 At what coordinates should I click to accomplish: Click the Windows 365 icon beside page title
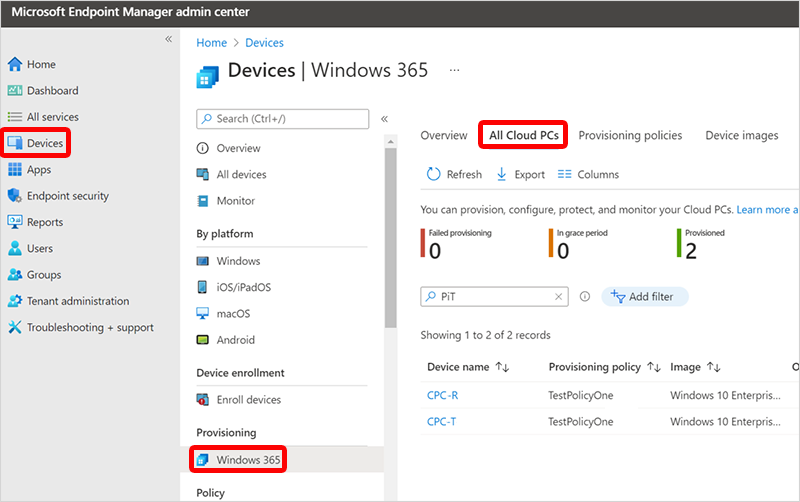point(207,77)
